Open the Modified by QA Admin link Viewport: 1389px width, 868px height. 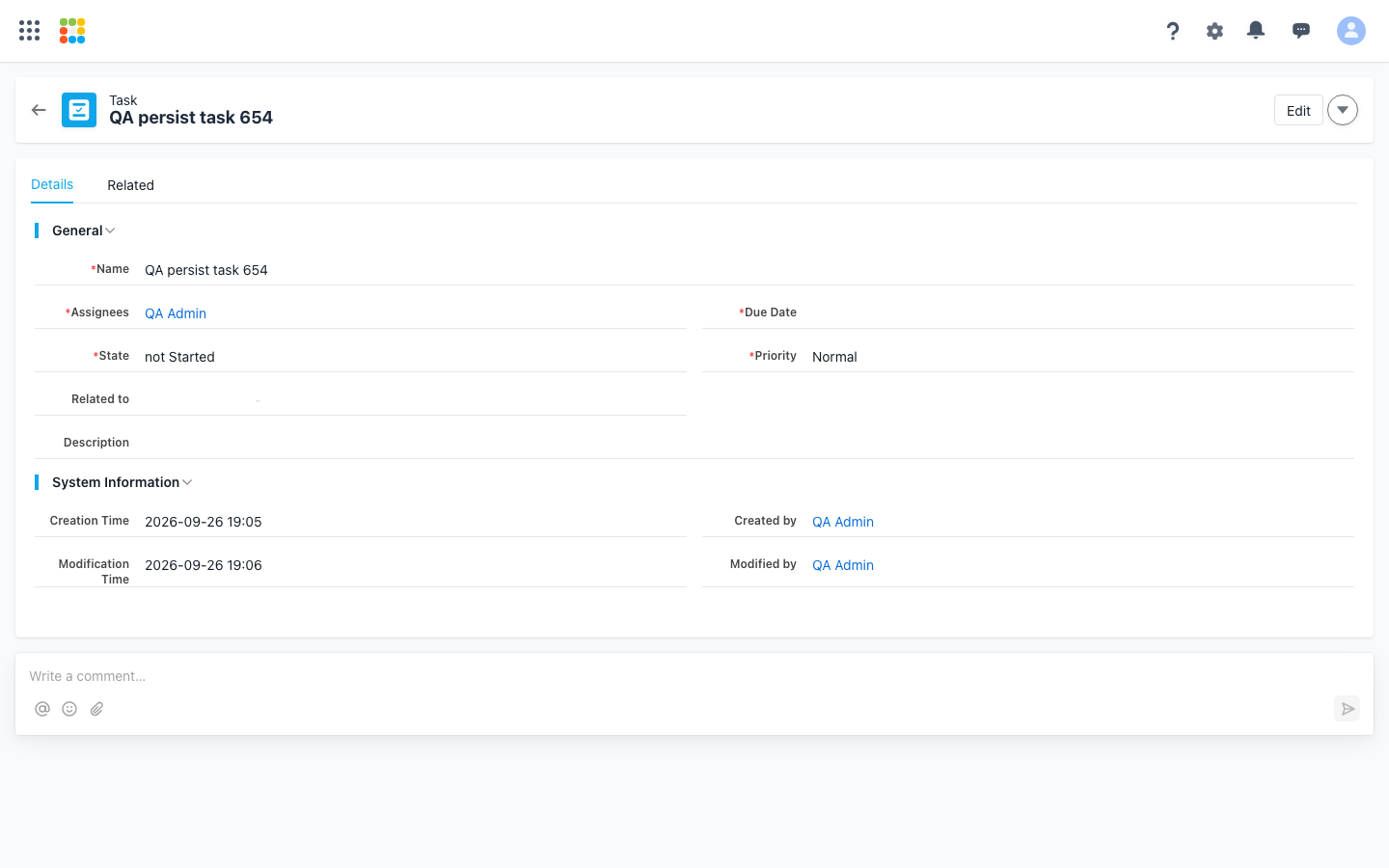click(x=843, y=565)
